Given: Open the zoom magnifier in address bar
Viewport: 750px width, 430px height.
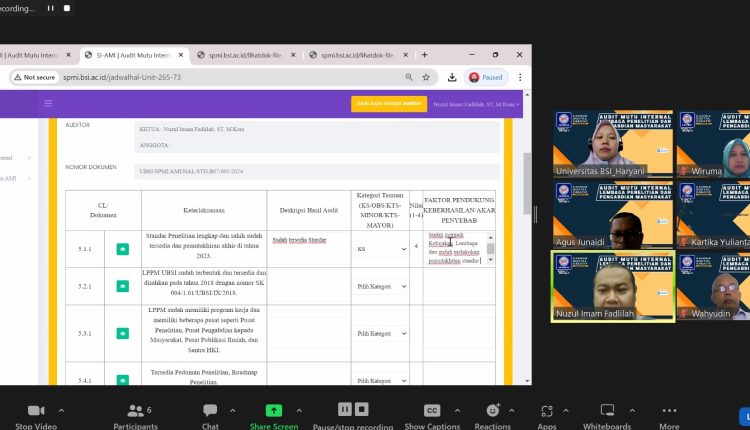Looking at the screenshot, I should click(x=409, y=77).
